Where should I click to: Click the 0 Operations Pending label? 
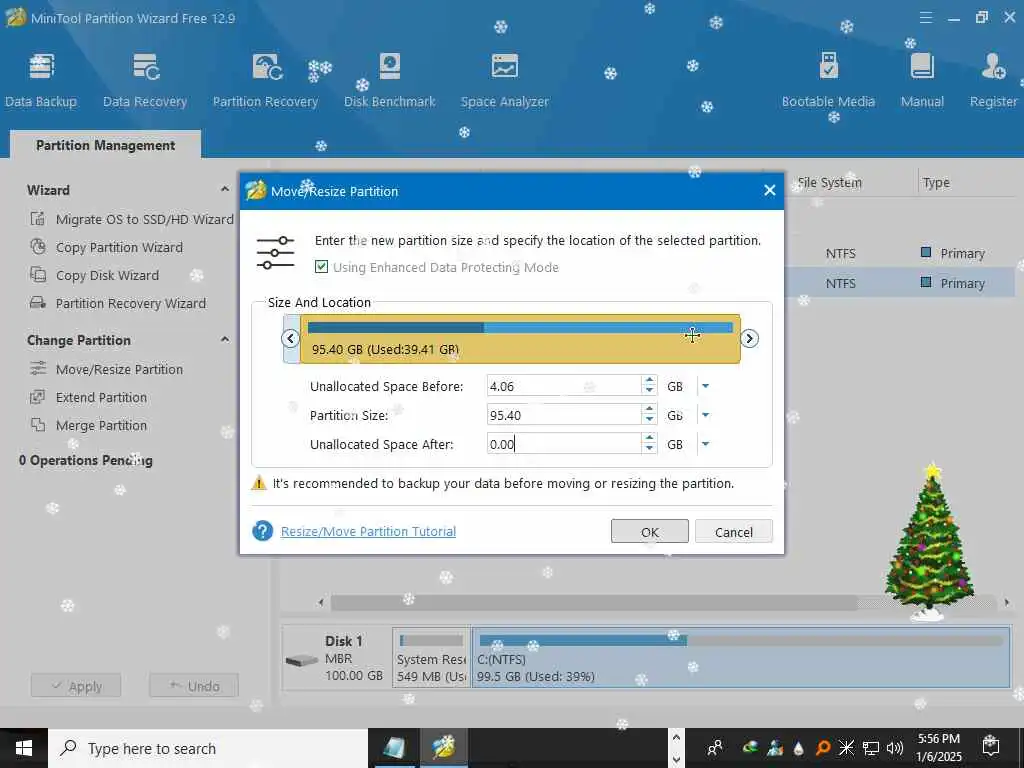pos(86,460)
